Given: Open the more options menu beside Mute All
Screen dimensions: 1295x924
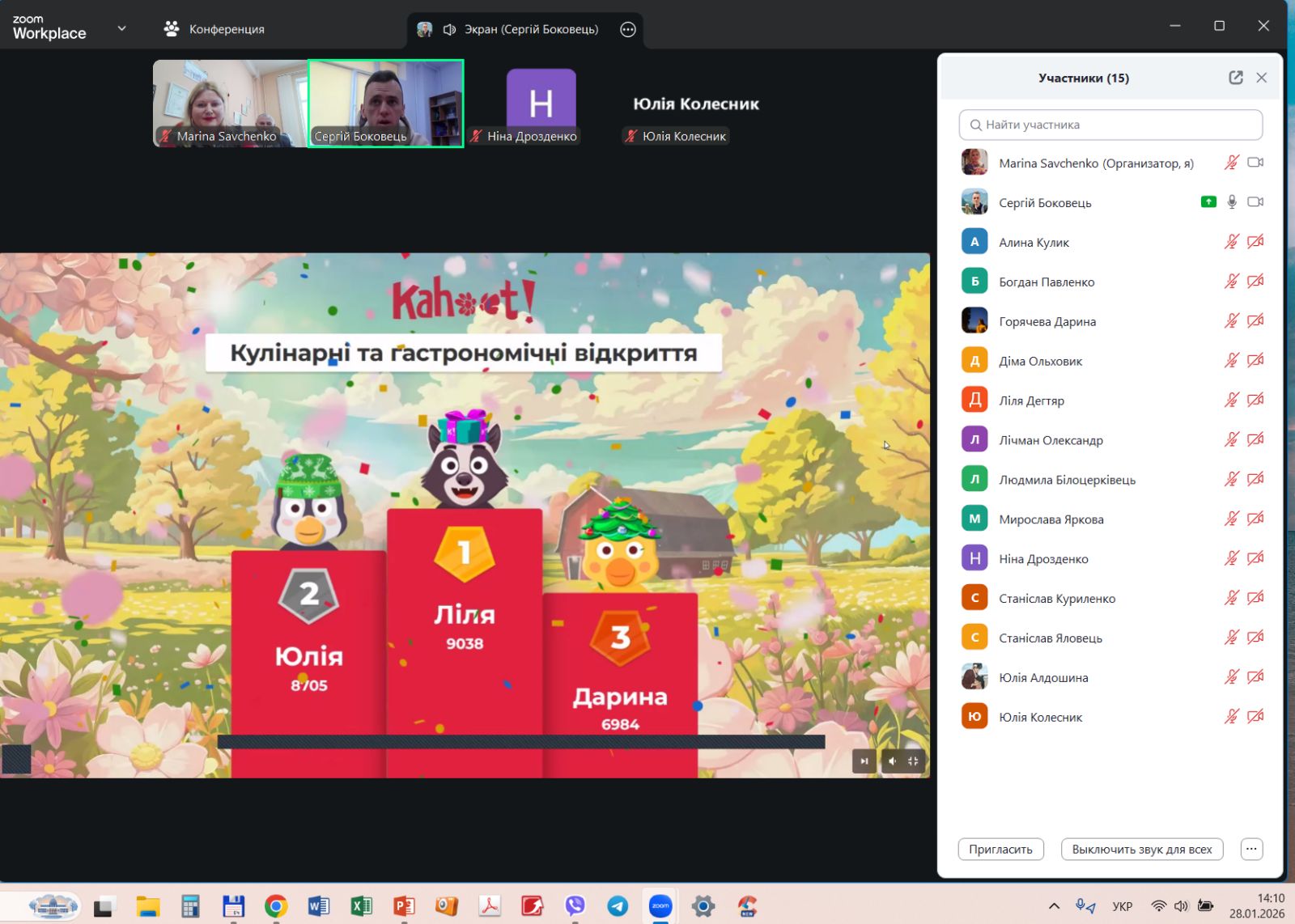Looking at the screenshot, I should [1251, 849].
